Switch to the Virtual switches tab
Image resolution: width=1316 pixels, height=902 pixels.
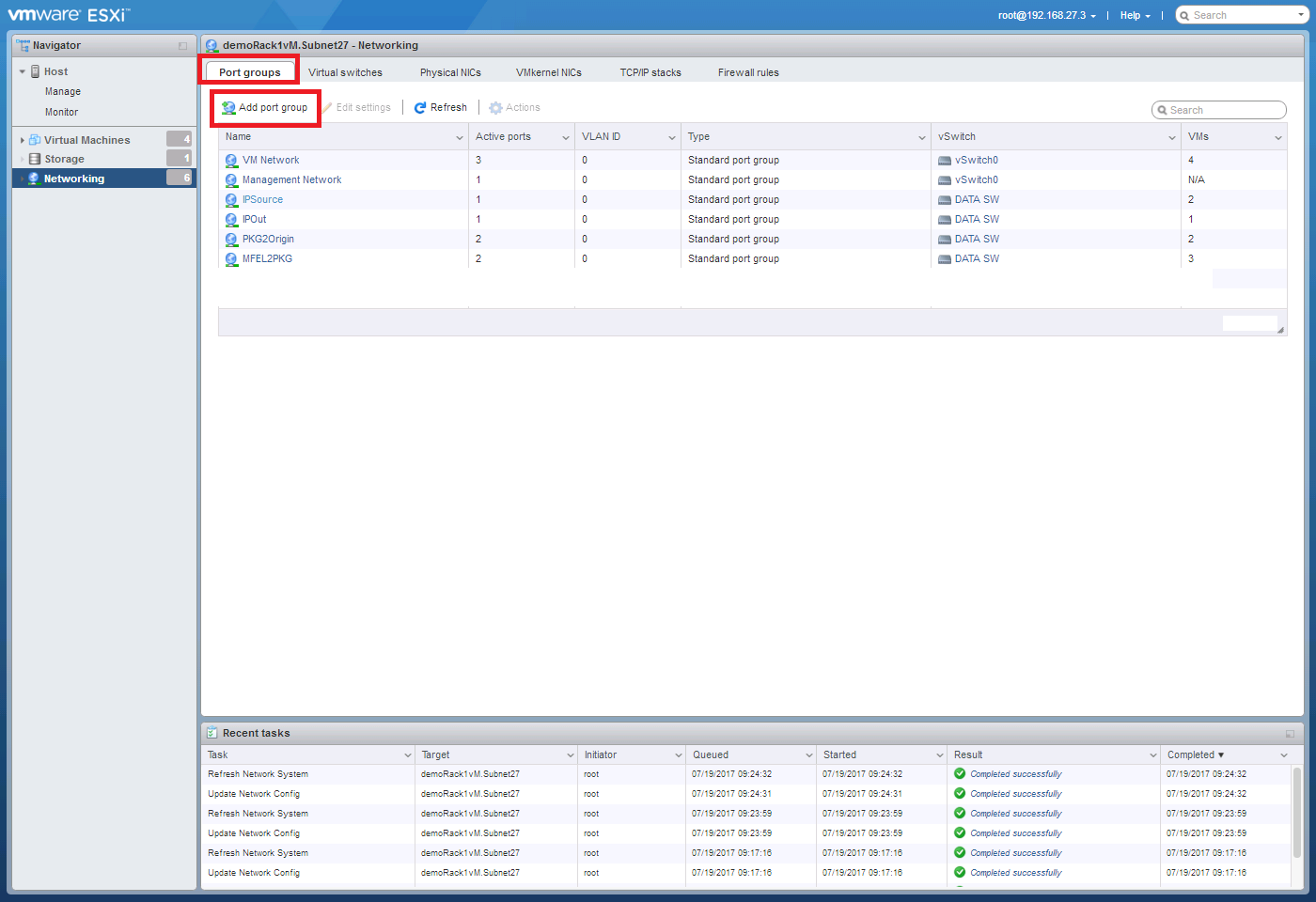(x=345, y=72)
